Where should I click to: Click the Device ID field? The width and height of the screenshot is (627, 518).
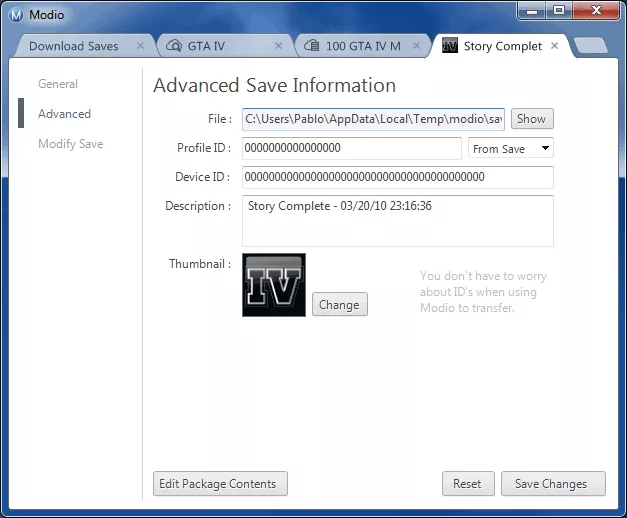coord(397,177)
